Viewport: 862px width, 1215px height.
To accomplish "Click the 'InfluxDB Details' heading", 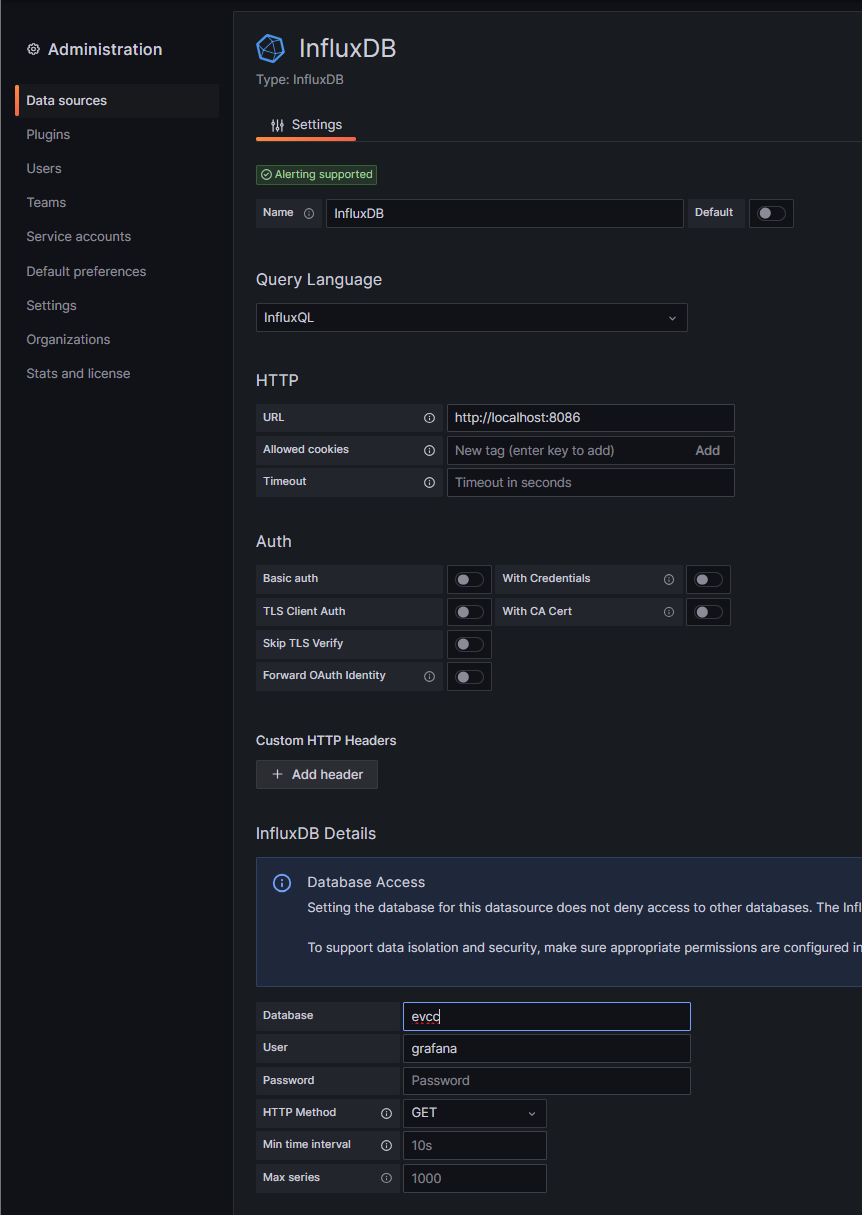I will pyautogui.click(x=316, y=833).
